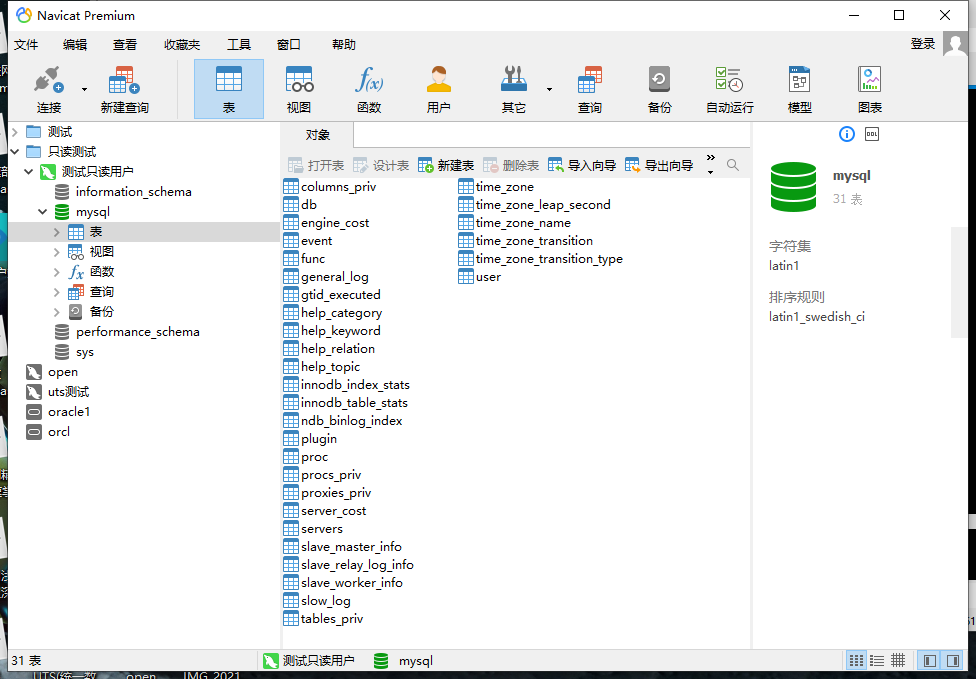Select the user table
The image size is (976, 679).
pyautogui.click(x=479, y=277)
